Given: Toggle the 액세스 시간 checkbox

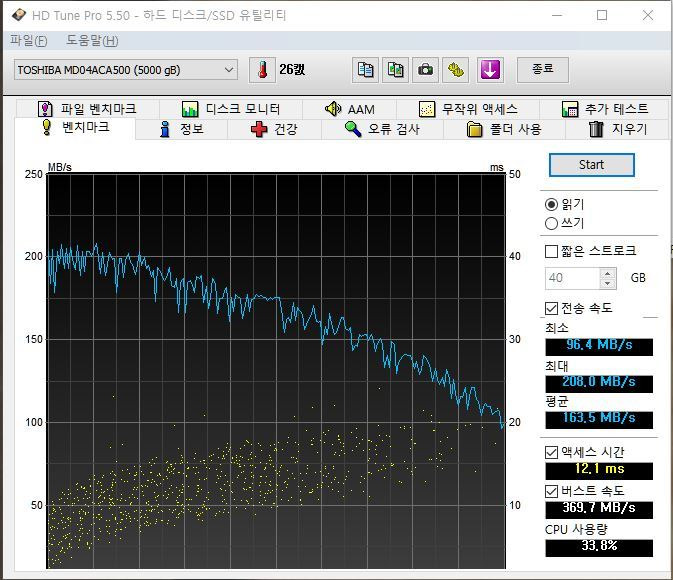Looking at the screenshot, I should [x=551, y=452].
